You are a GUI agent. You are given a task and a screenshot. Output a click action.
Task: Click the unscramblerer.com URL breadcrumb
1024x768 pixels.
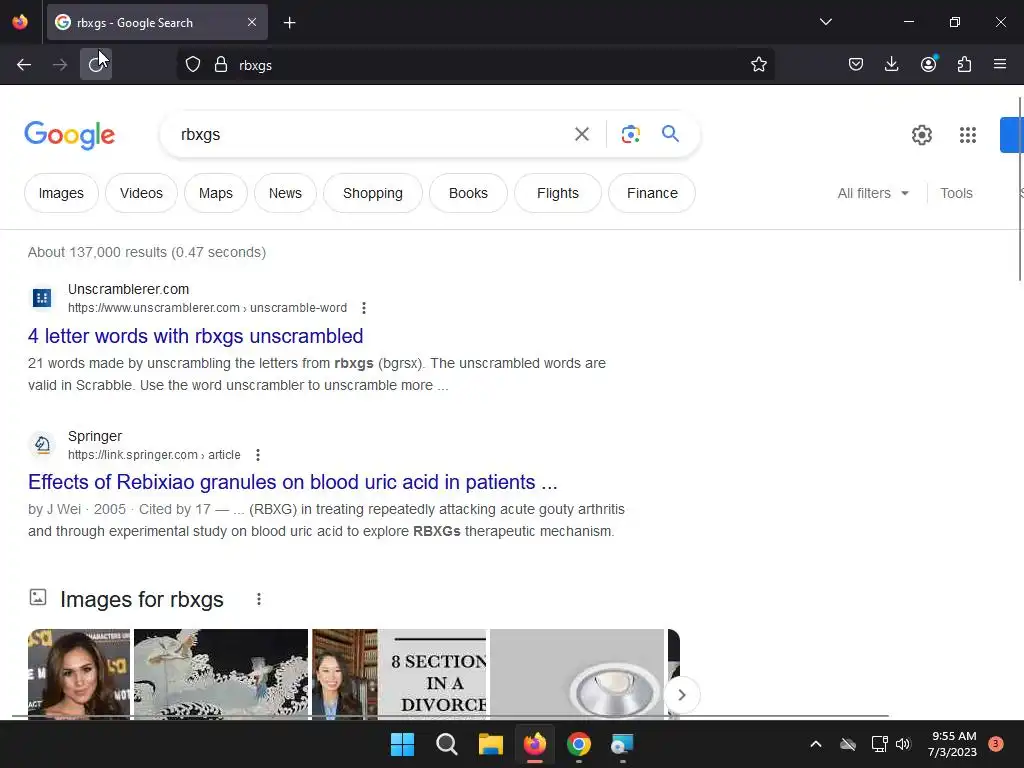click(x=207, y=308)
